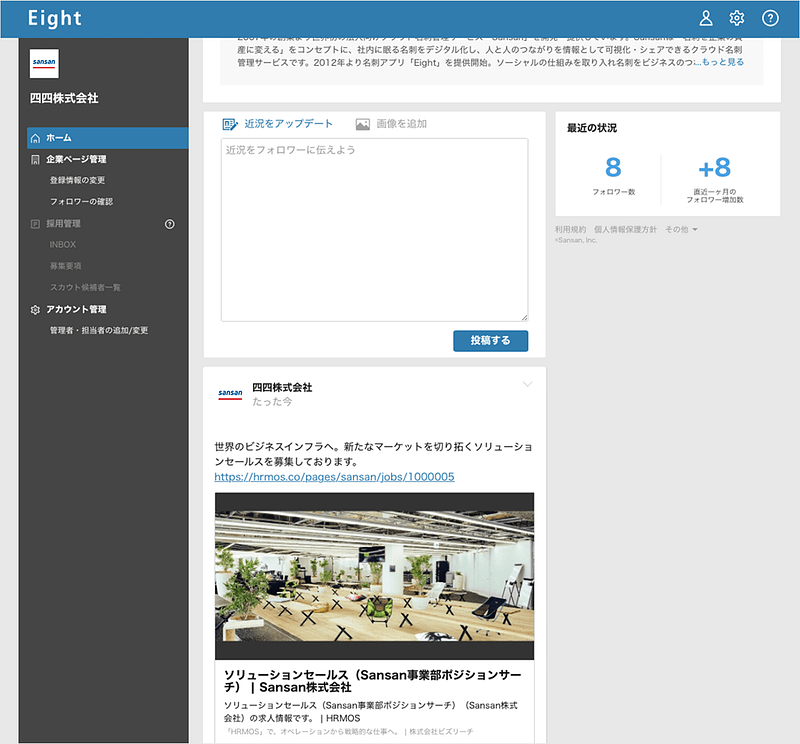
Task: Click the sansan company logo in sidebar
Action: [44, 63]
